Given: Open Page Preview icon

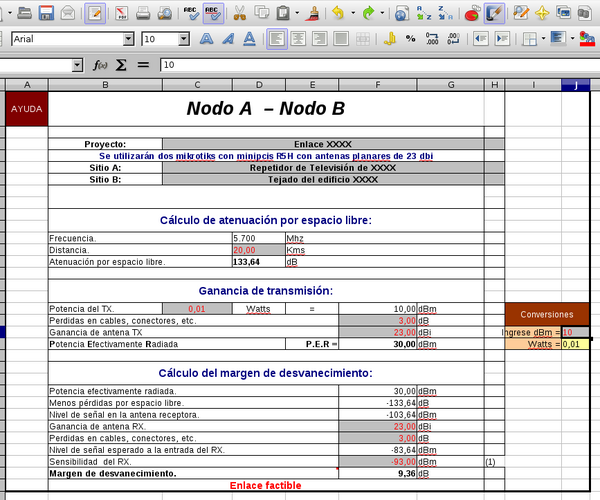Looking at the screenshot, I should [165, 13].
